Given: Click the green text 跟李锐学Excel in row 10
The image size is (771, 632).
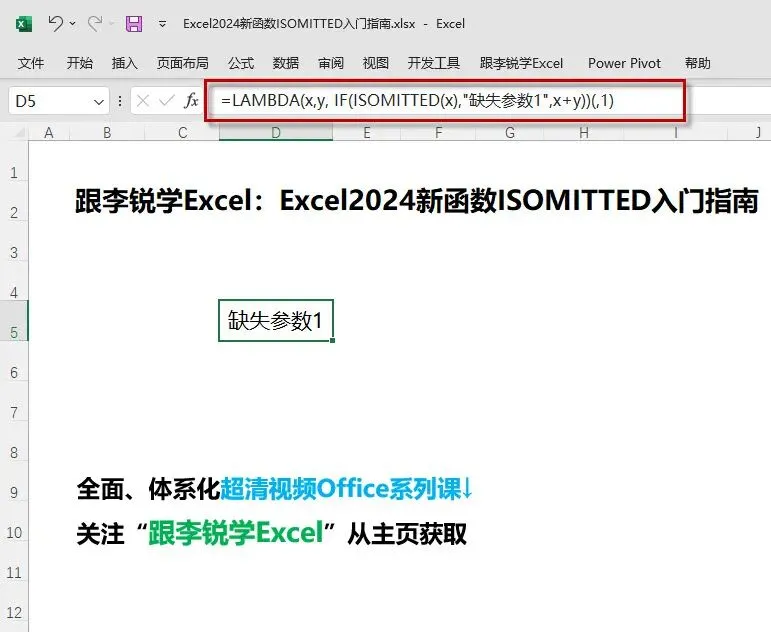Looking at the screenshot, I should [235, 533].
